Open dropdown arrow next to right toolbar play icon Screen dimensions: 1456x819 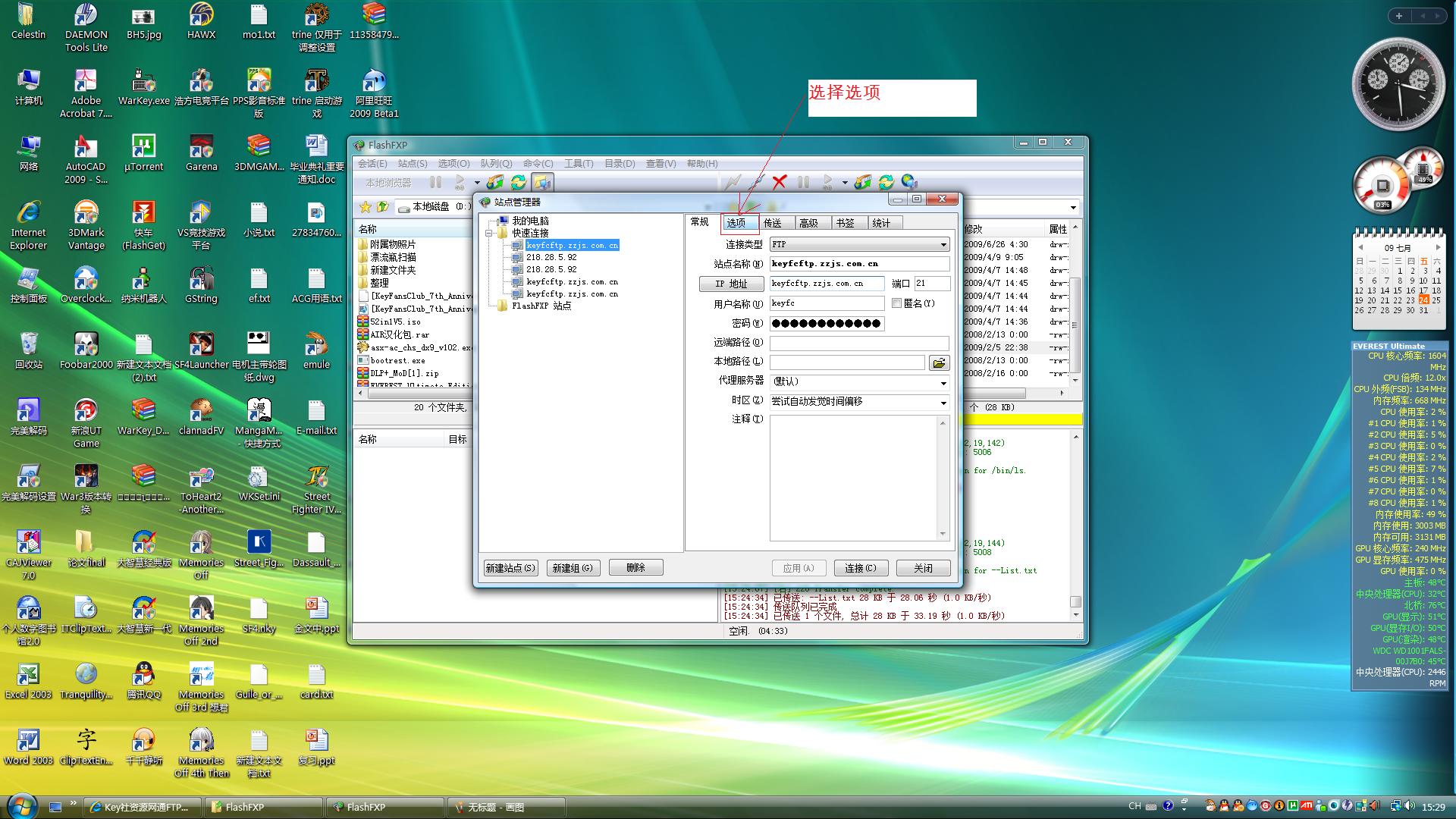(845, 183)
